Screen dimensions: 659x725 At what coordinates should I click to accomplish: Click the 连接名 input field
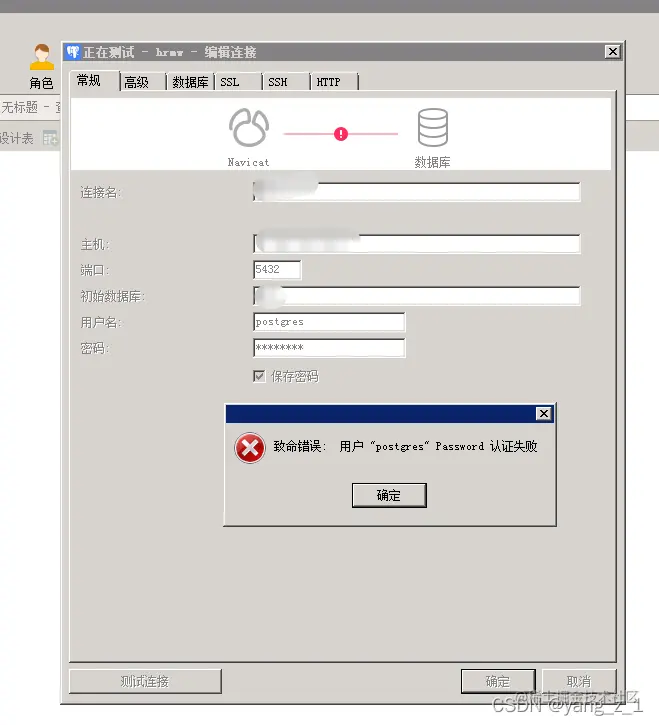(x=417, y=192)
